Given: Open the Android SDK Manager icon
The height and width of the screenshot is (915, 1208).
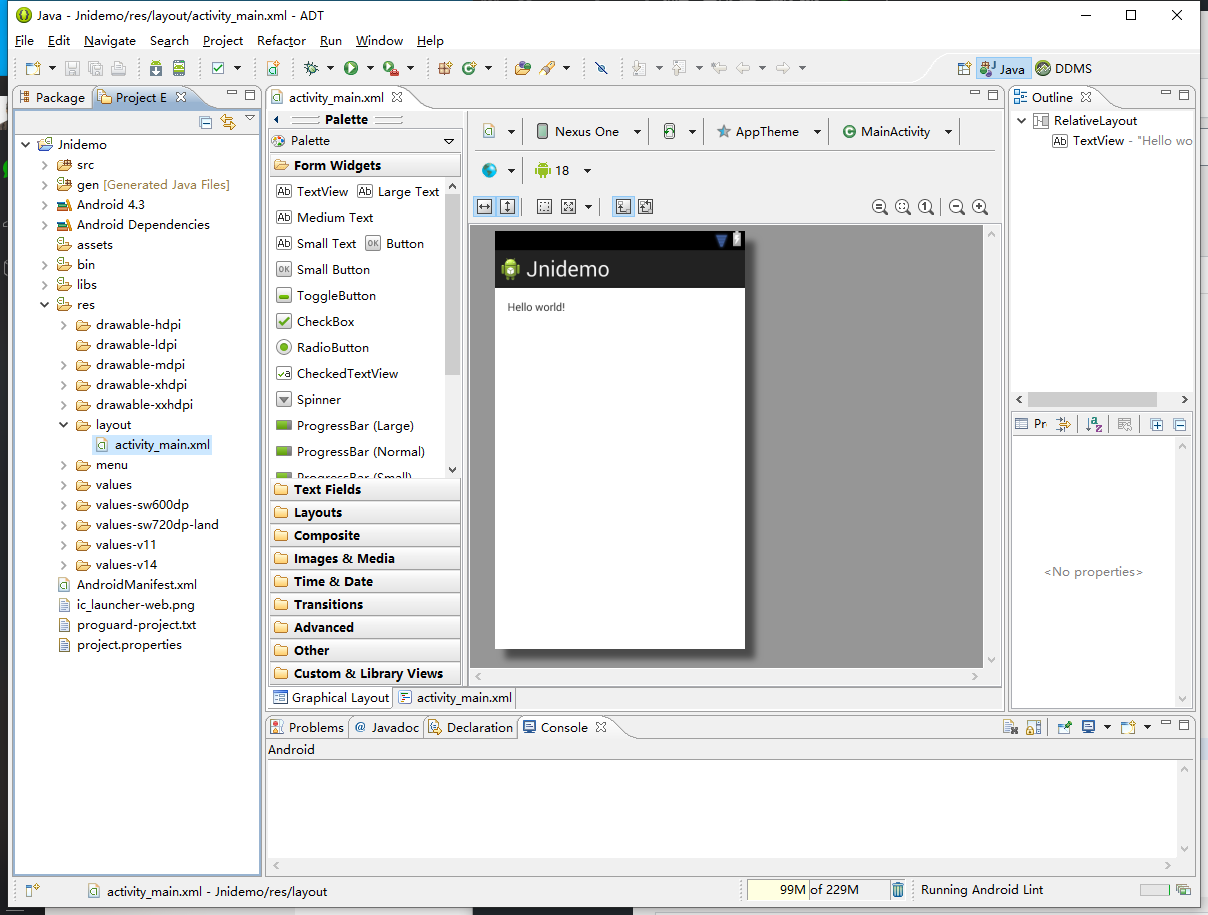Looking at the screenshot, I should tap(156, 68).
